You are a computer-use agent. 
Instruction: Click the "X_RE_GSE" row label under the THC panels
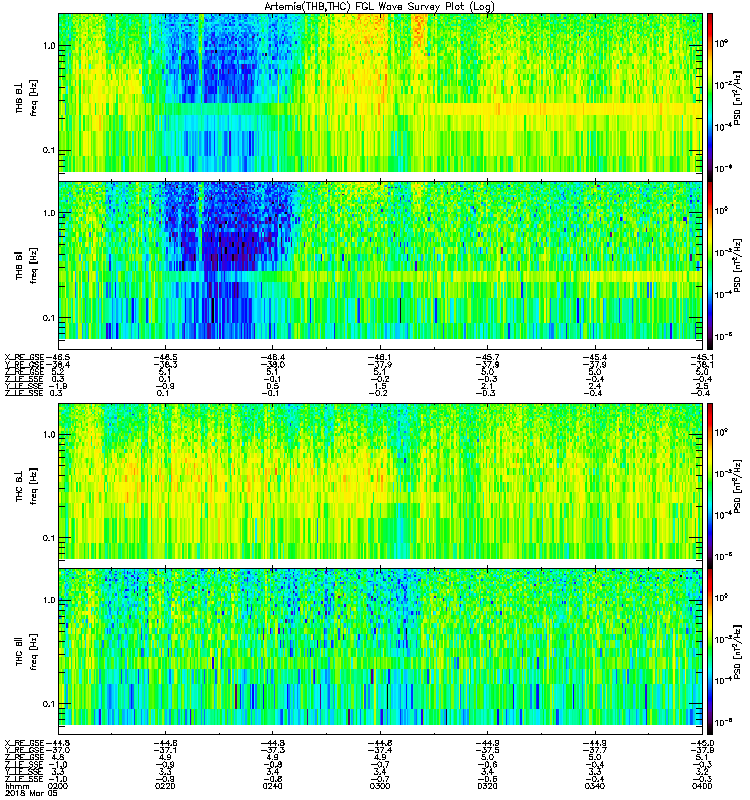[x=24, y=743]
